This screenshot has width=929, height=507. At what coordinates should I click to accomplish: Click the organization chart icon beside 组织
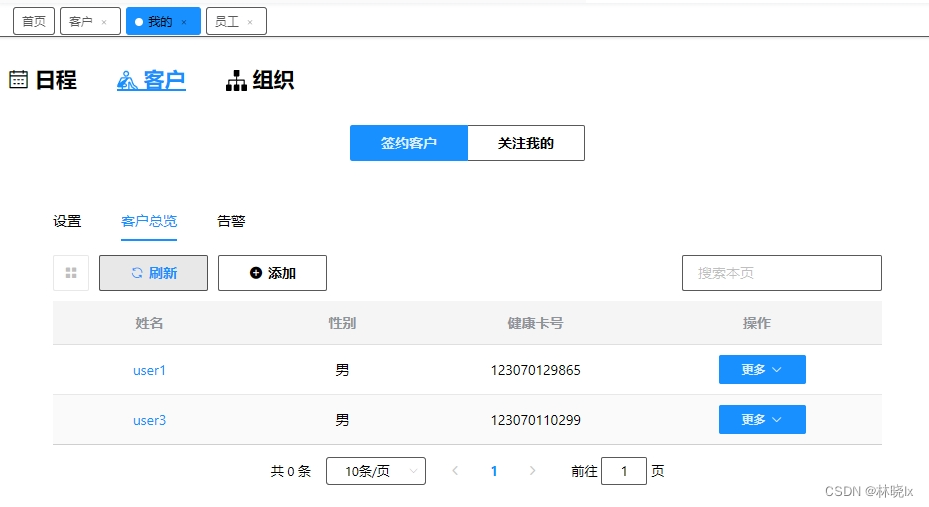point(236,81)
